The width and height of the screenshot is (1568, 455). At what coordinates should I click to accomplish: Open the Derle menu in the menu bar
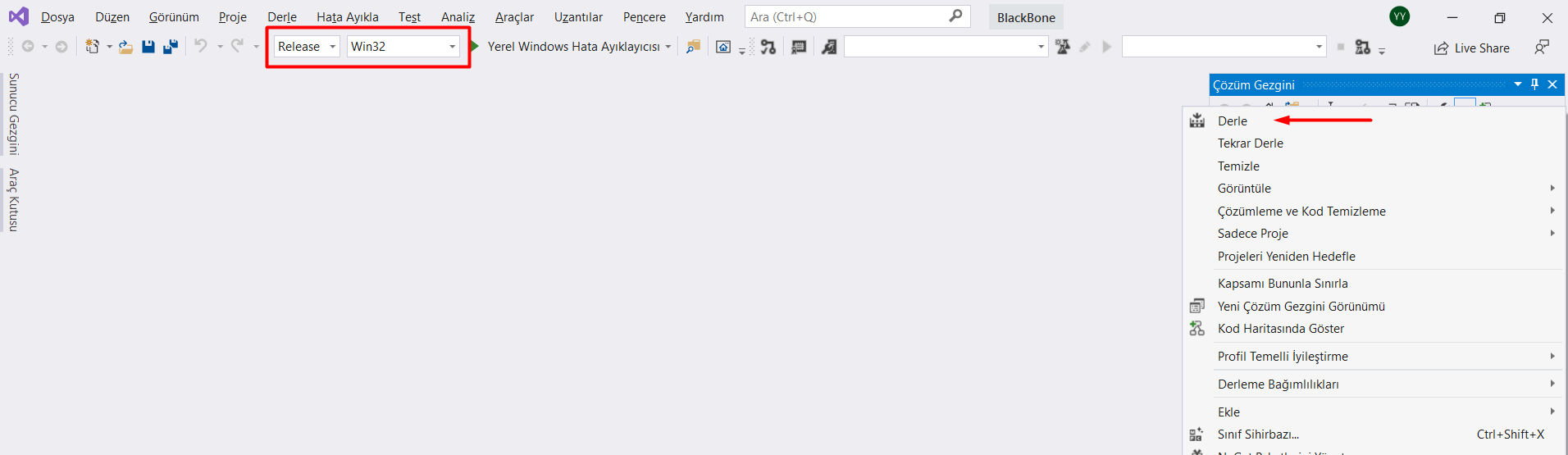coord(282,16)
